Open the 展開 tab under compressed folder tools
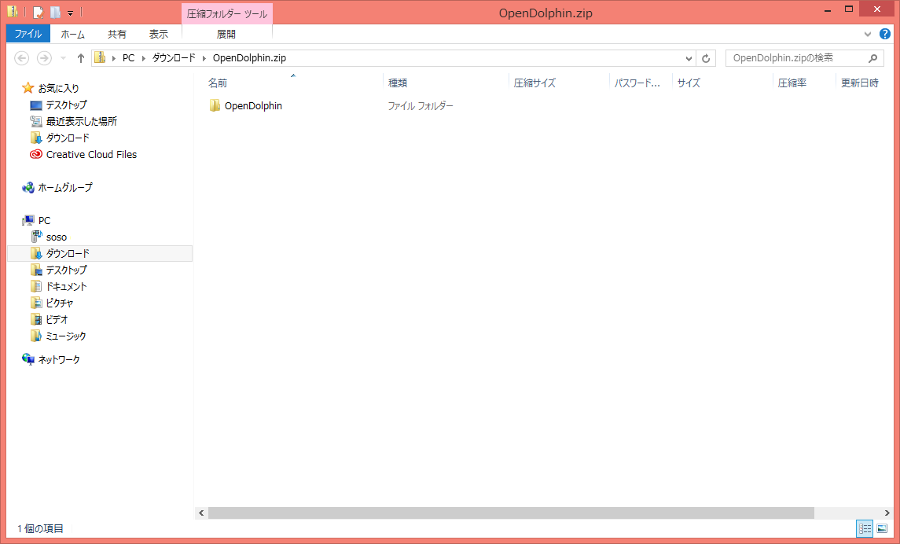900x544 pixels. pos(226,34)
